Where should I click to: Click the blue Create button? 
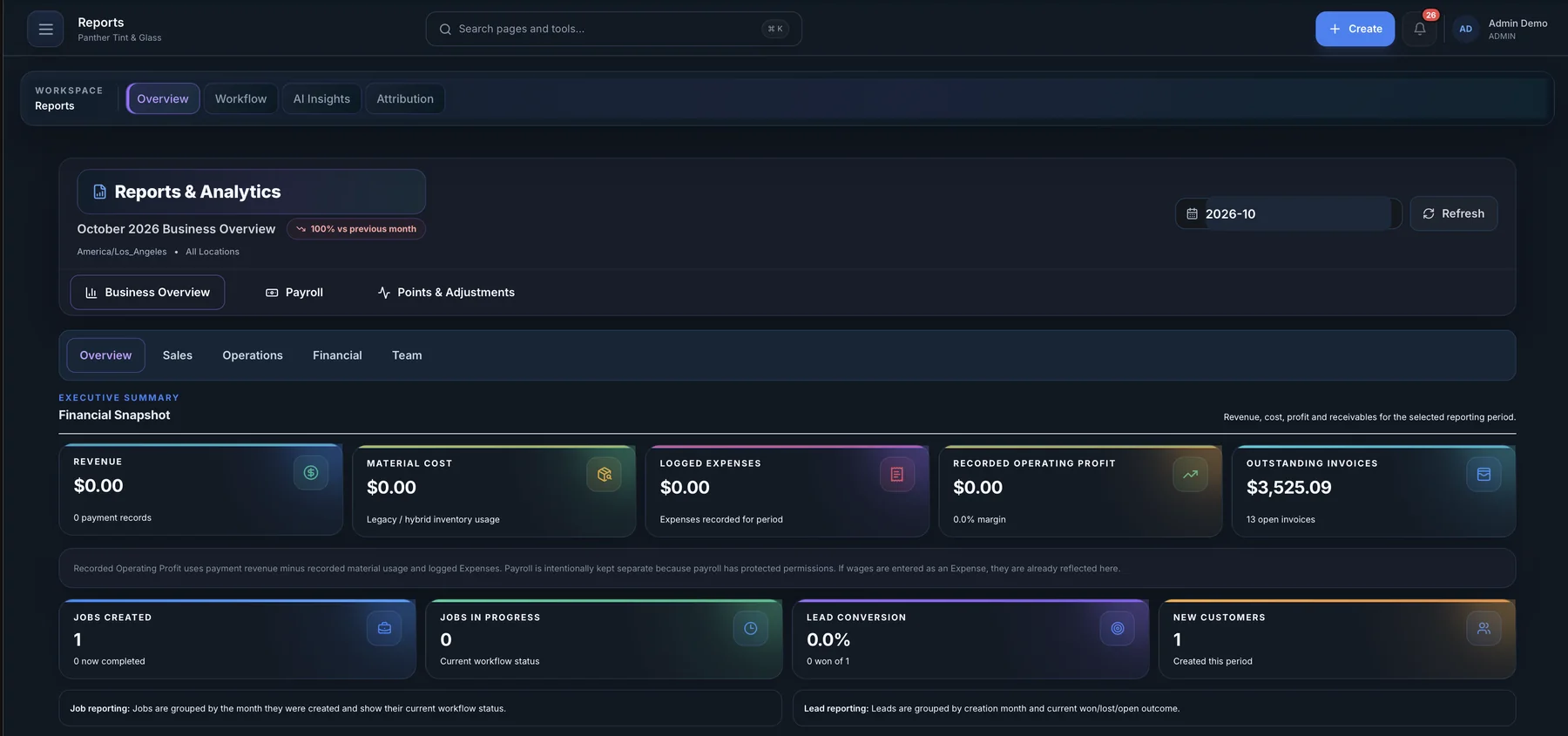point(1355,29)
